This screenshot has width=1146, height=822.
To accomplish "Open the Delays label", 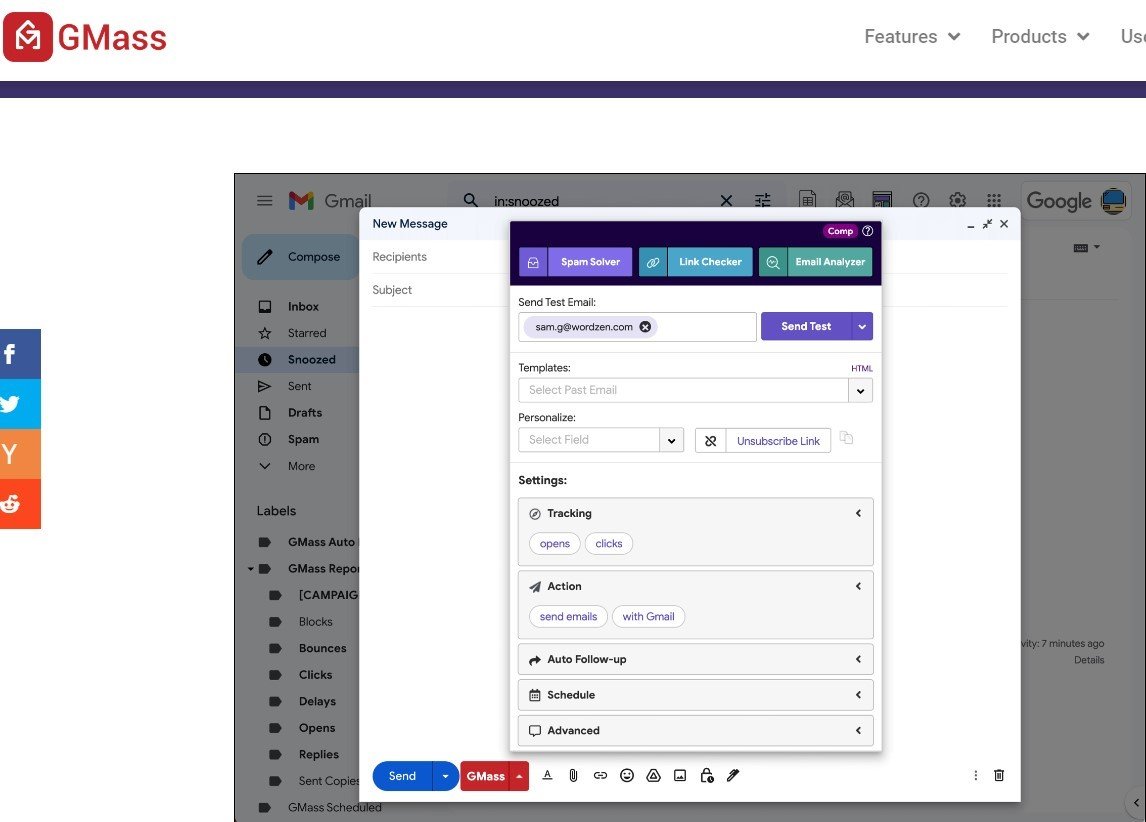I will pyautogui.click(x=317, y=701).
